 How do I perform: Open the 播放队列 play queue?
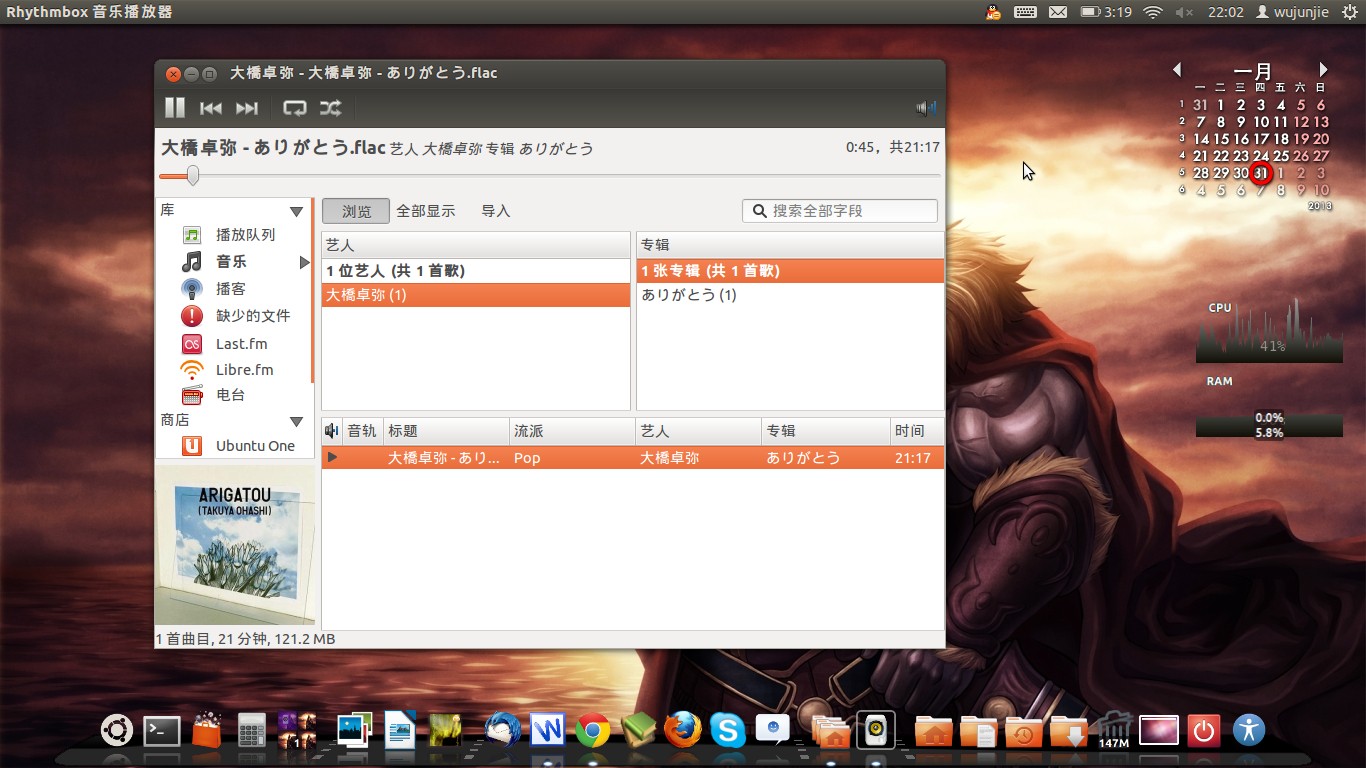click(245, 235)
